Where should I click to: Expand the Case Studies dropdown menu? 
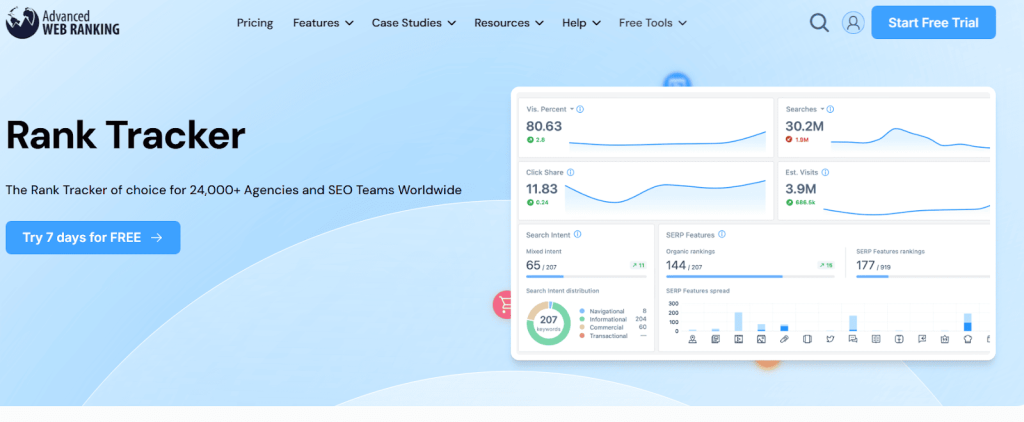[x=413, y=22]
